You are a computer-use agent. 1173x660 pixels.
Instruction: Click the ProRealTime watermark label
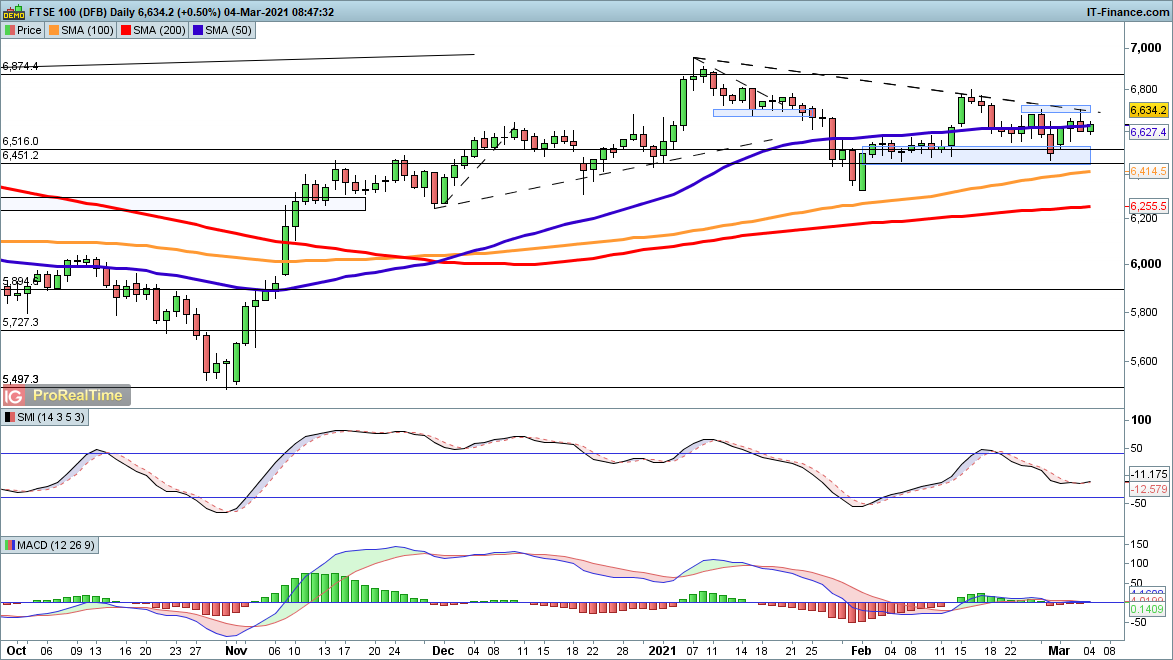point(78,395)
